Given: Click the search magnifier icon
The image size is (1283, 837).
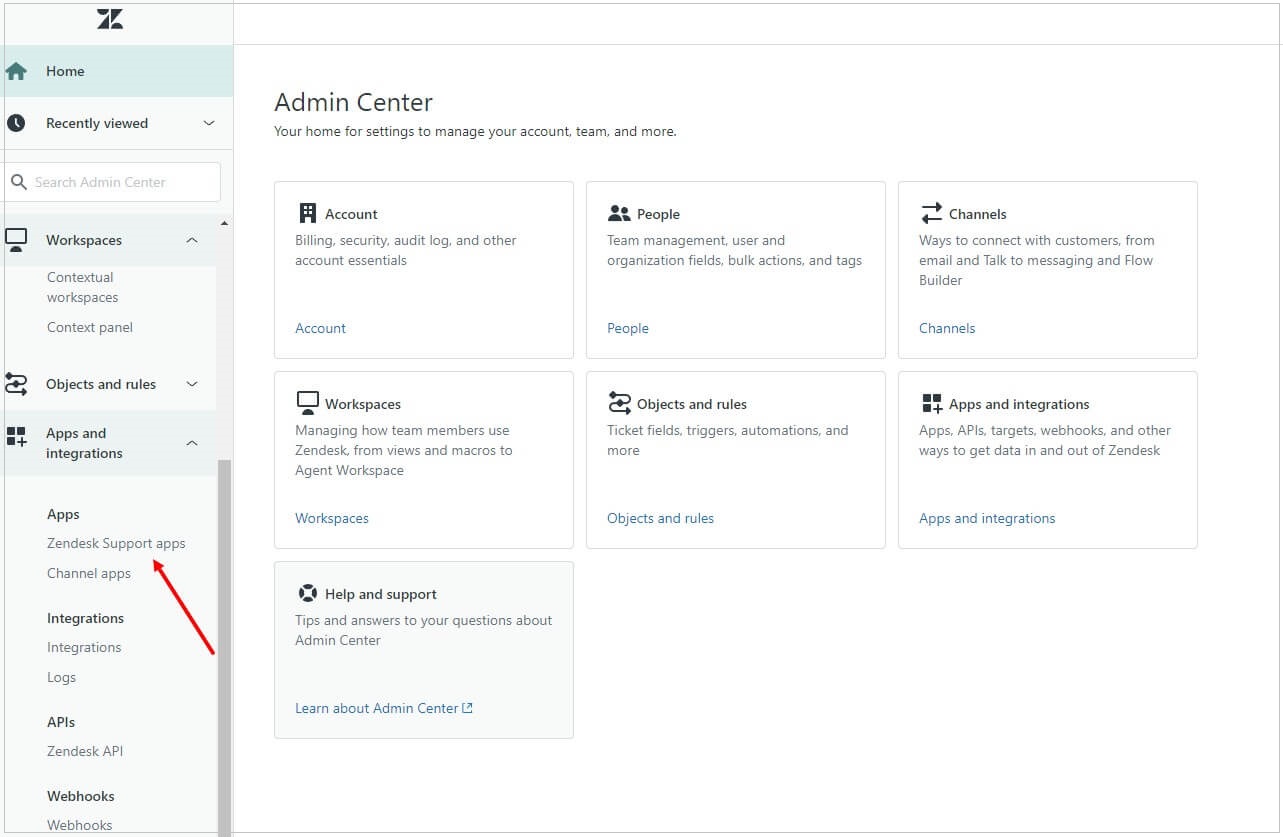Looking at the screenshot, I should [19, 182].
